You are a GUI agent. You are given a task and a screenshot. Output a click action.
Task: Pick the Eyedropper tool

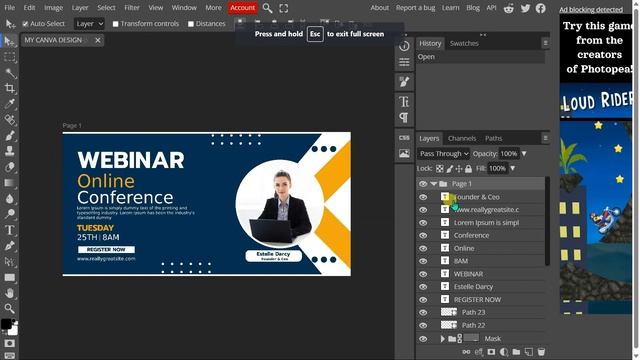coord(9,104)
